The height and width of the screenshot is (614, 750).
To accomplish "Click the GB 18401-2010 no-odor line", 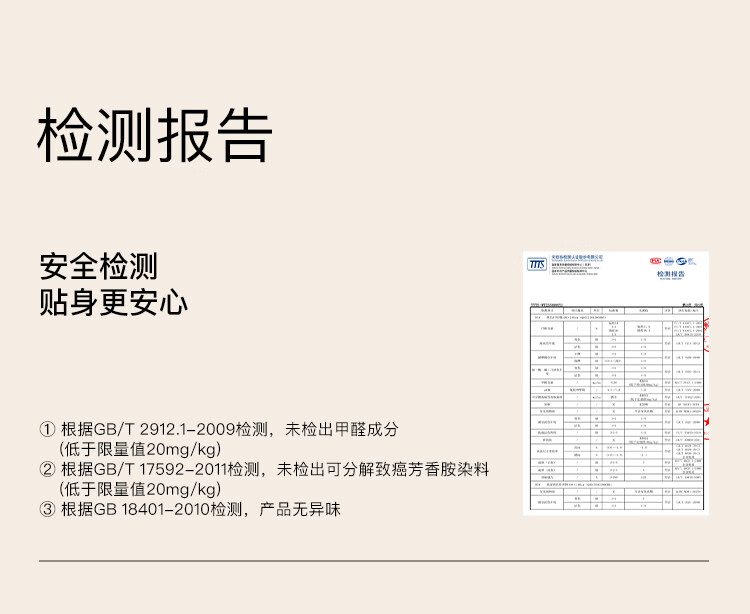I will [190, 509].
